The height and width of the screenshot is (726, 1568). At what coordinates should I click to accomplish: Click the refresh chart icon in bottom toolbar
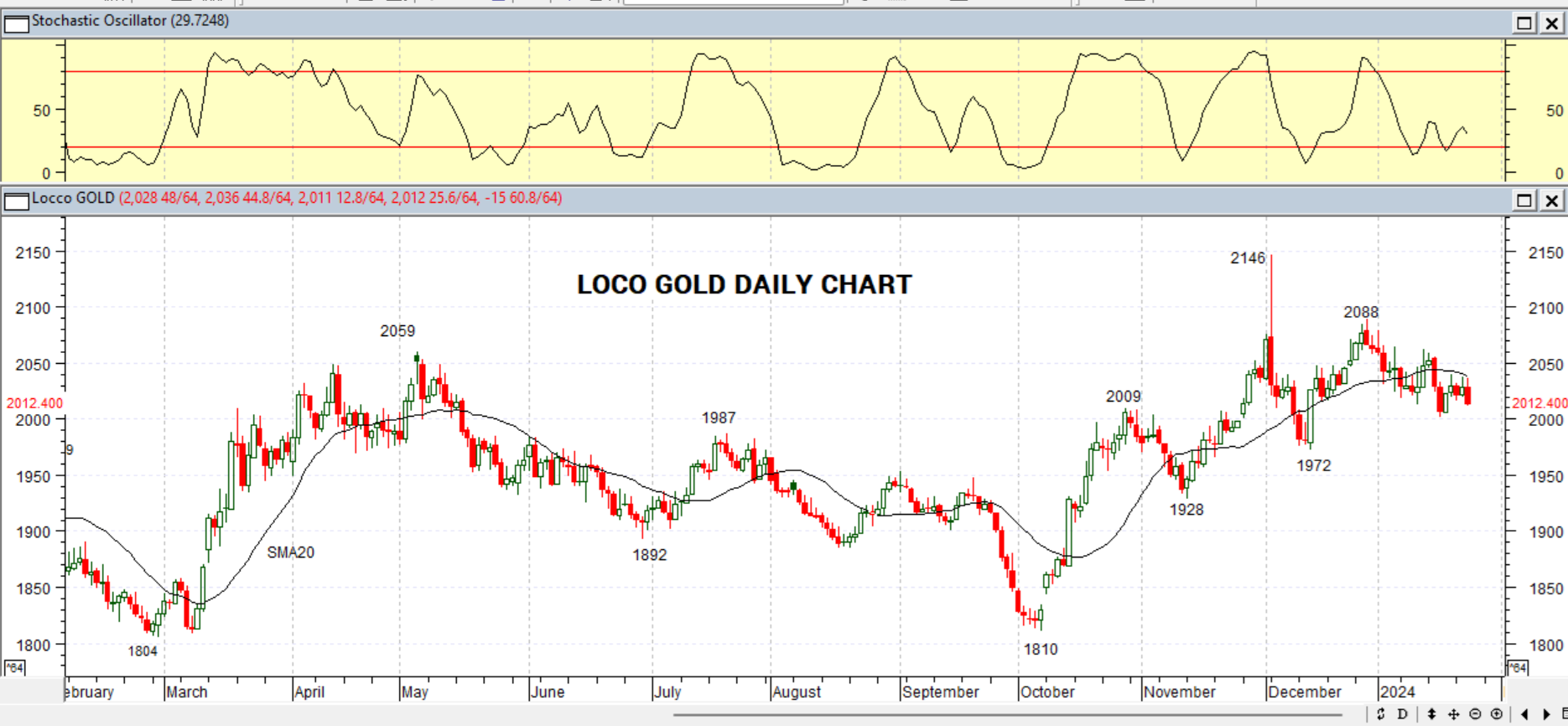(1381, 714)
